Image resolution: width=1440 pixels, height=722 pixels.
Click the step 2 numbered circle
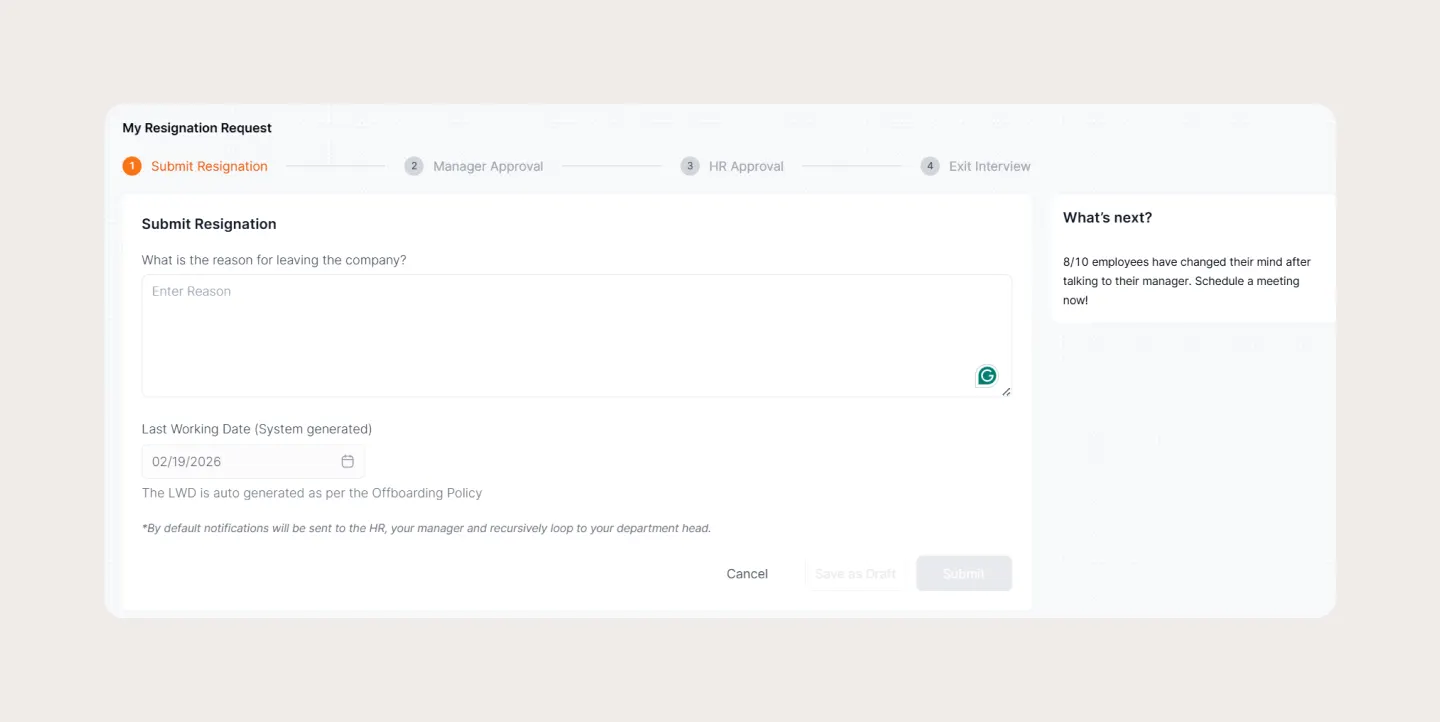click(414, 165)
